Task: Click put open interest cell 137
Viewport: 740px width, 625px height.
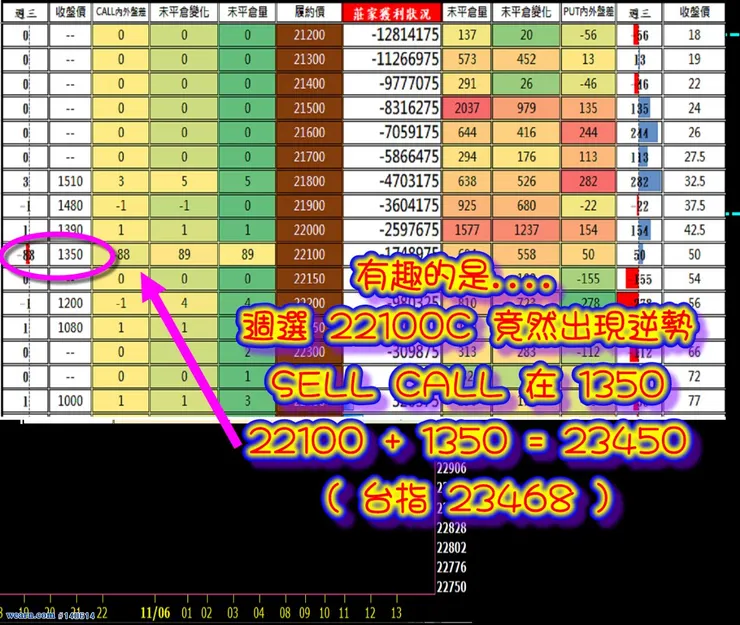Action: click(467, 35)
